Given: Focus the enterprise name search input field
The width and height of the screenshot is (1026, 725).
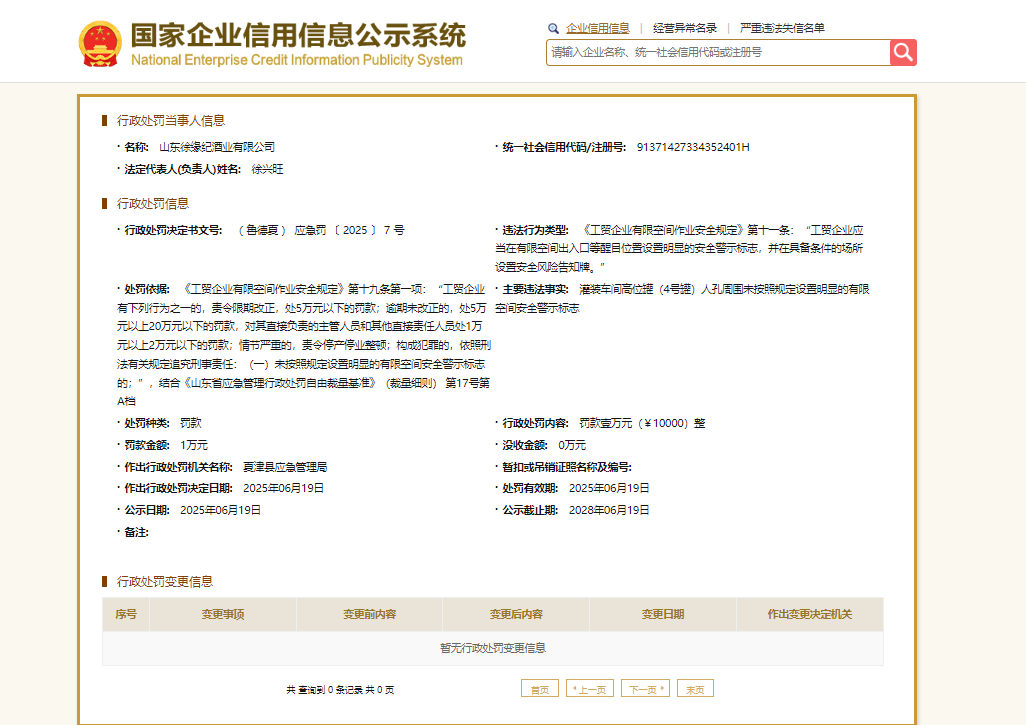Looking at the screenshot, I should point(718,52).
